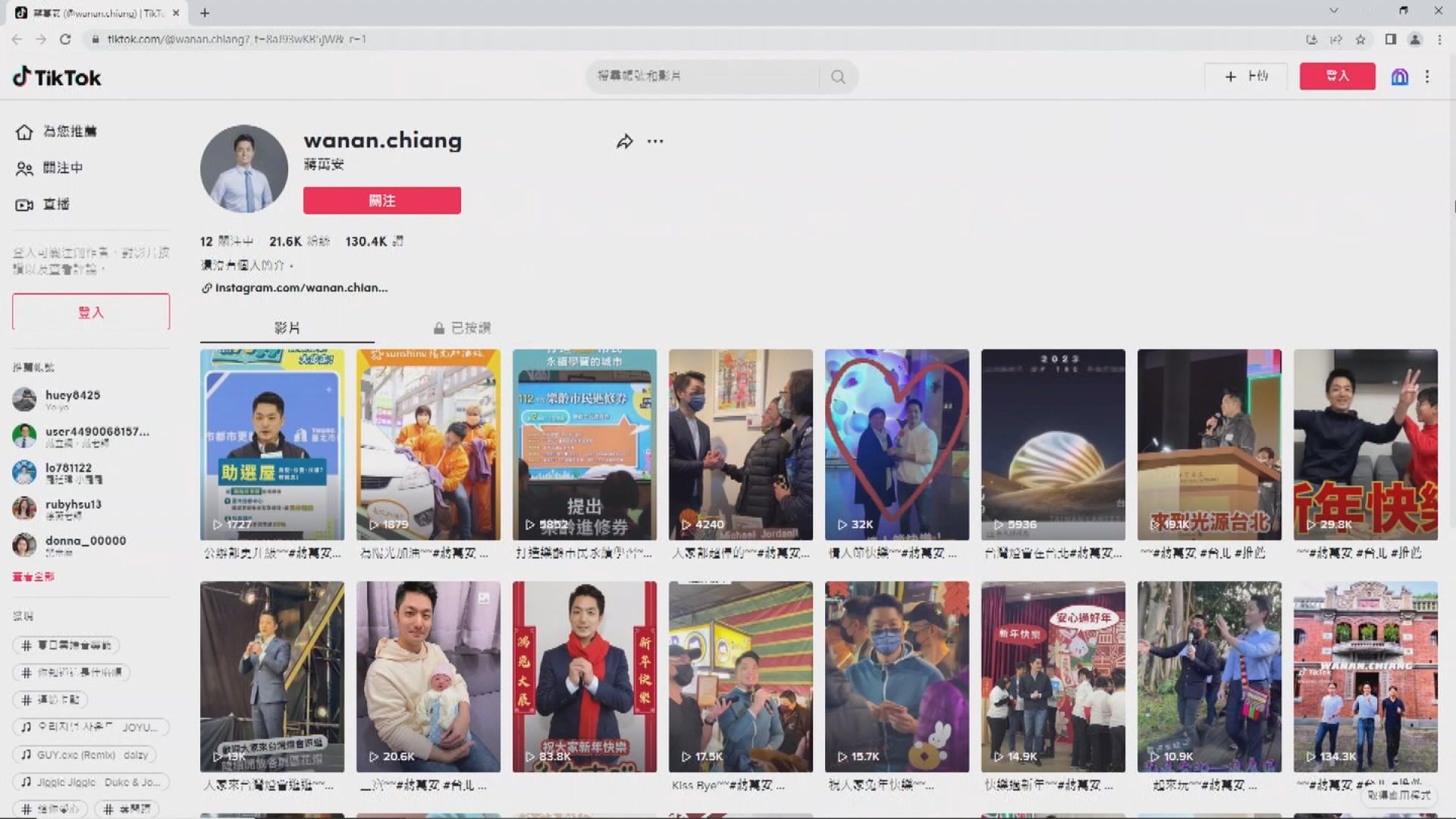Click the TikTok logo

57,77
